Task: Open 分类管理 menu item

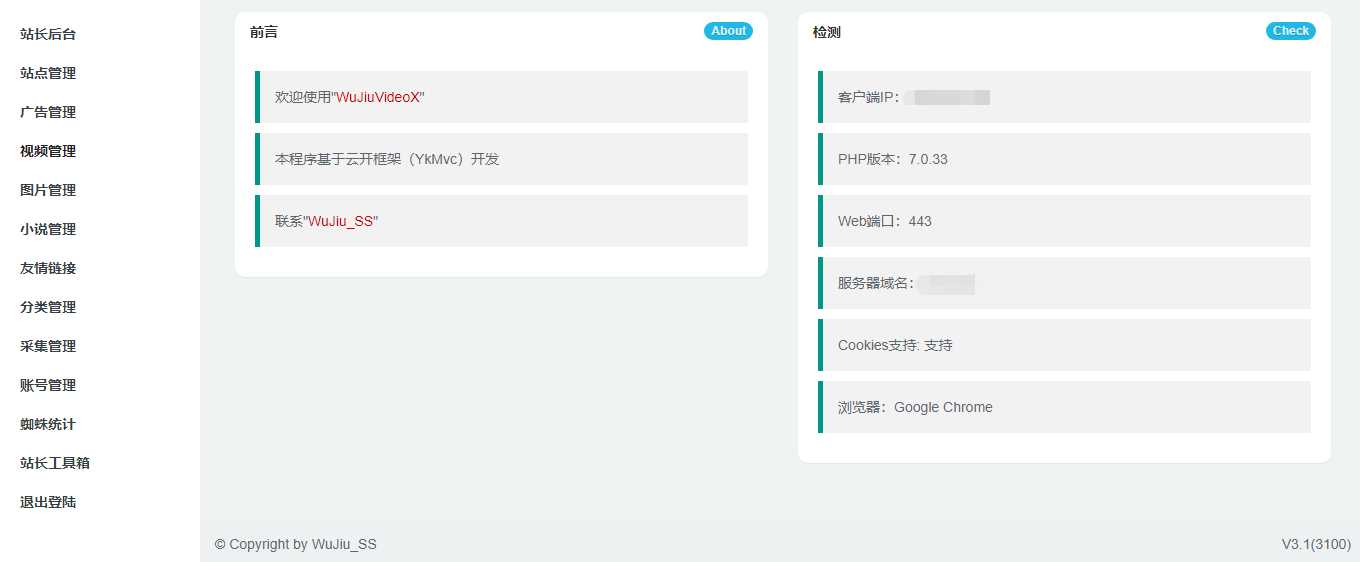Action: 48,307
